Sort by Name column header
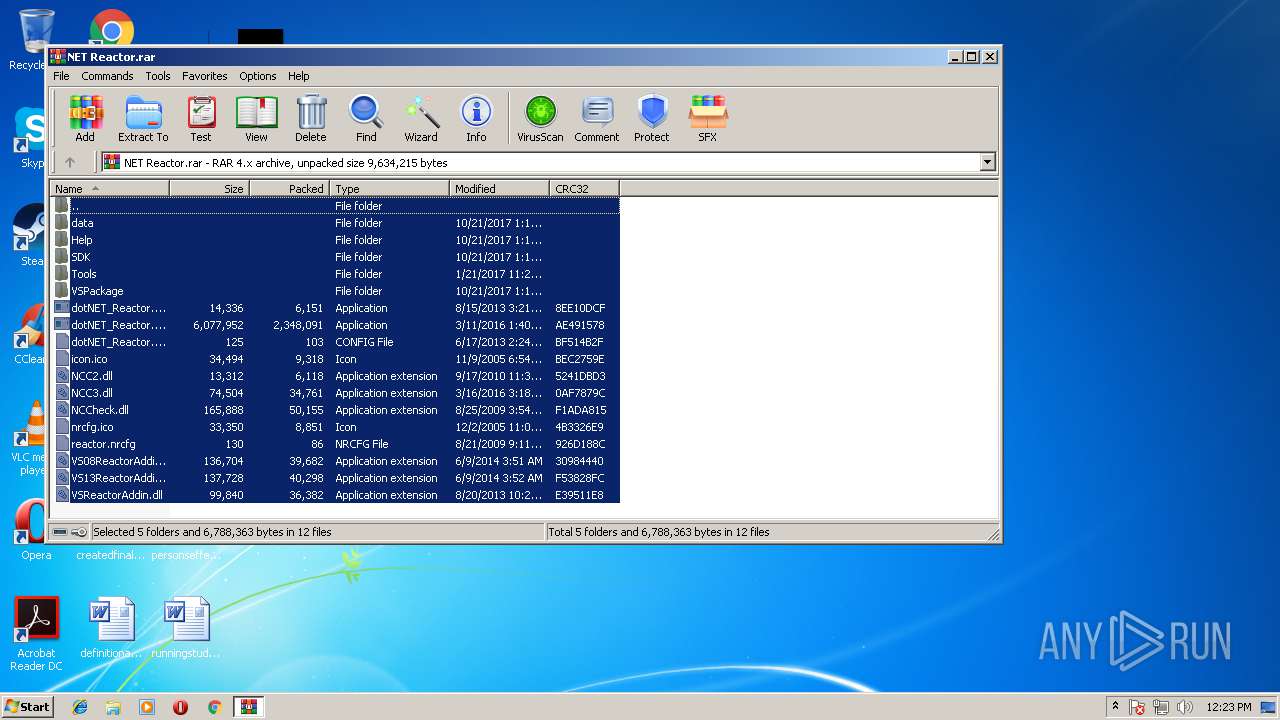The image size is (1280, 720). tap(110, 188)
